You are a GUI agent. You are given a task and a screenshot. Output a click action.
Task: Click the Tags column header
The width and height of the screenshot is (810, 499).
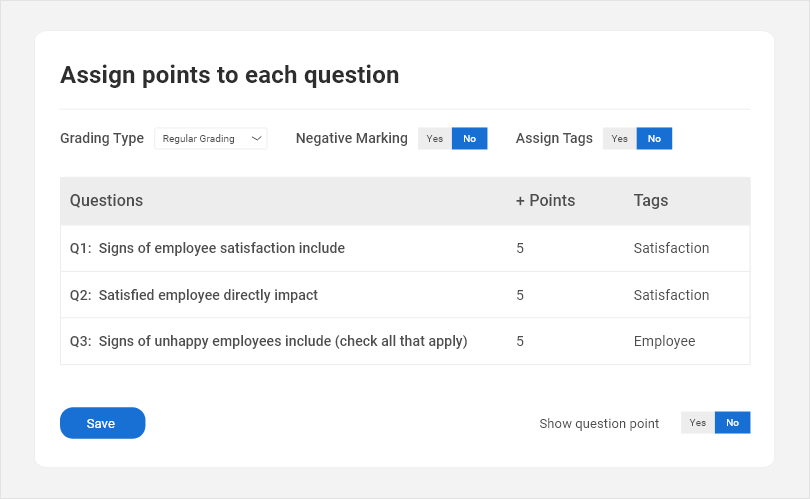point(651,201)
